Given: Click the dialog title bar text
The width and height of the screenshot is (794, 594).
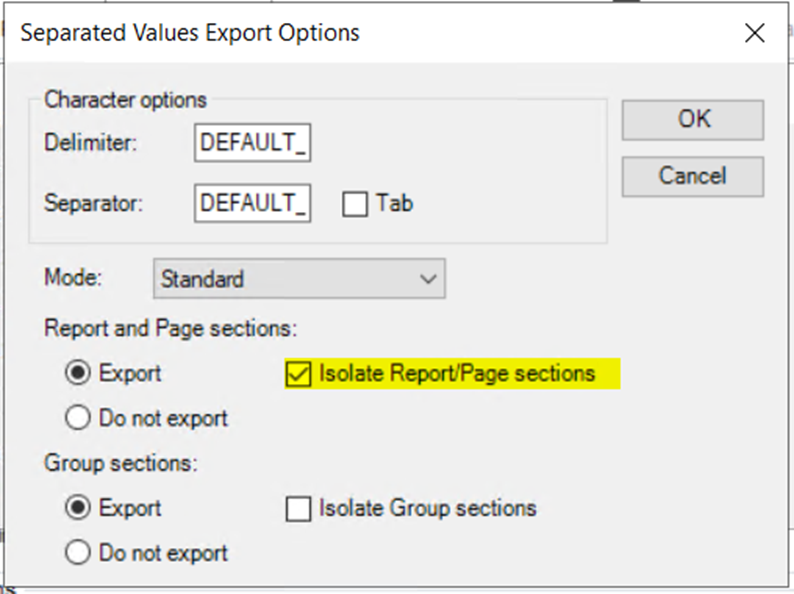Looking at the screenshot, I should coord(190,33).
